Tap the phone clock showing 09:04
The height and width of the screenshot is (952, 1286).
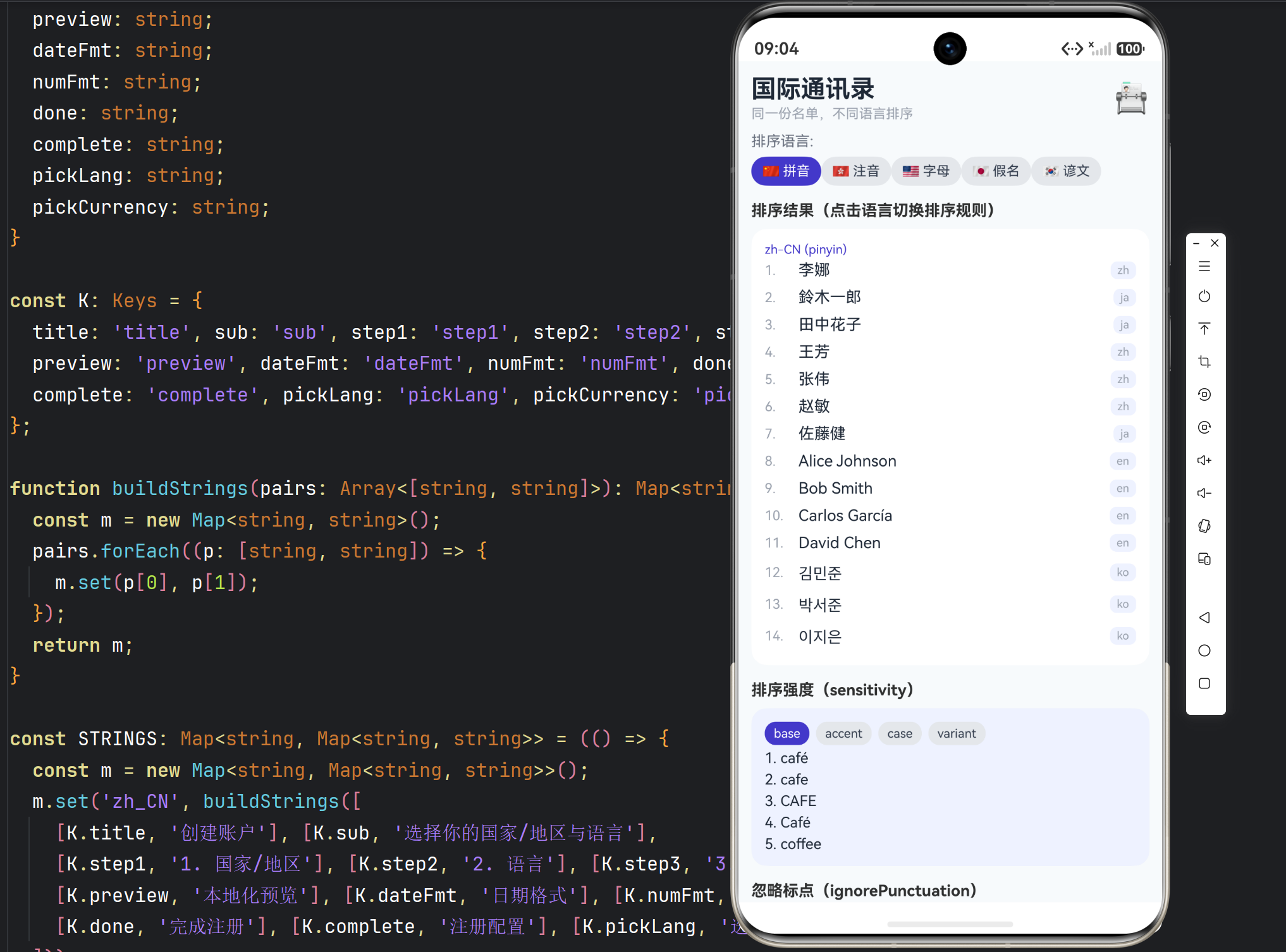(x=776, y=49)
